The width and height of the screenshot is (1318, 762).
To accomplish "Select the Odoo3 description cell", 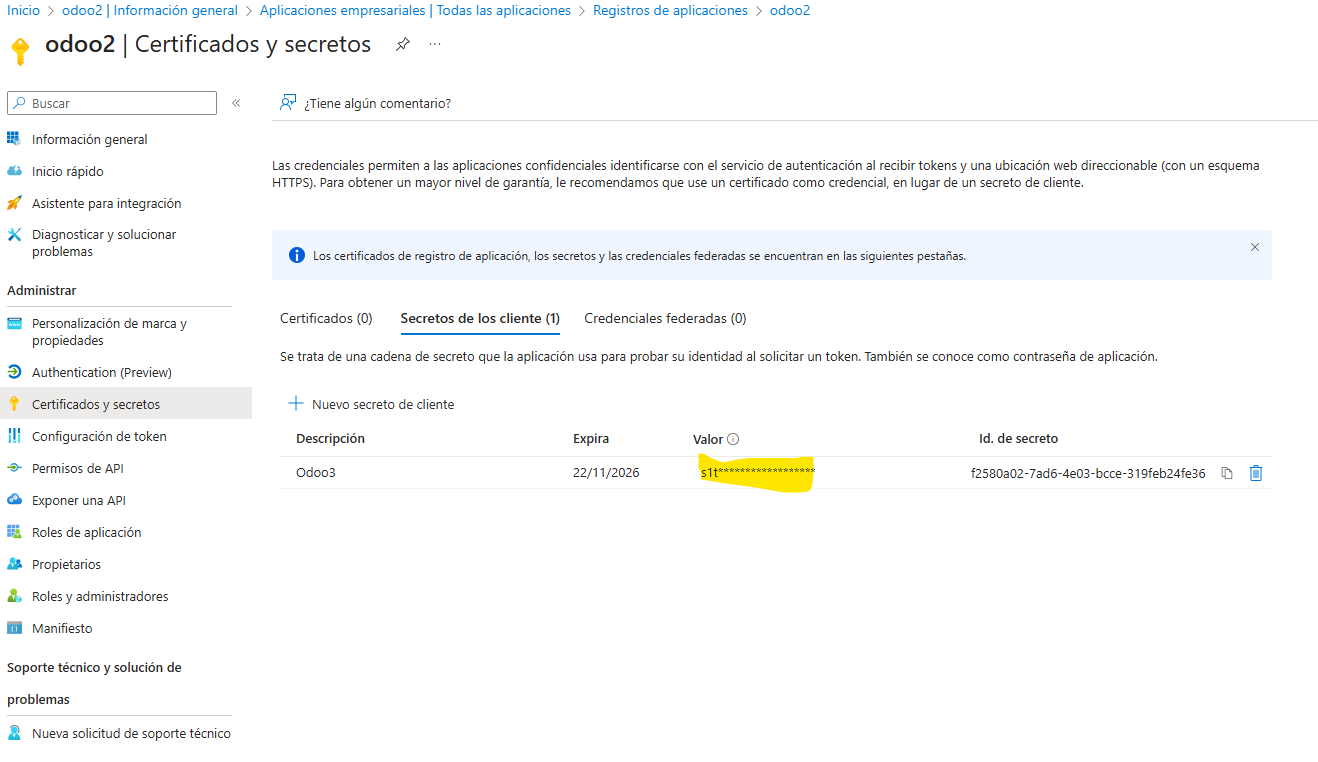I will [316, 473].
